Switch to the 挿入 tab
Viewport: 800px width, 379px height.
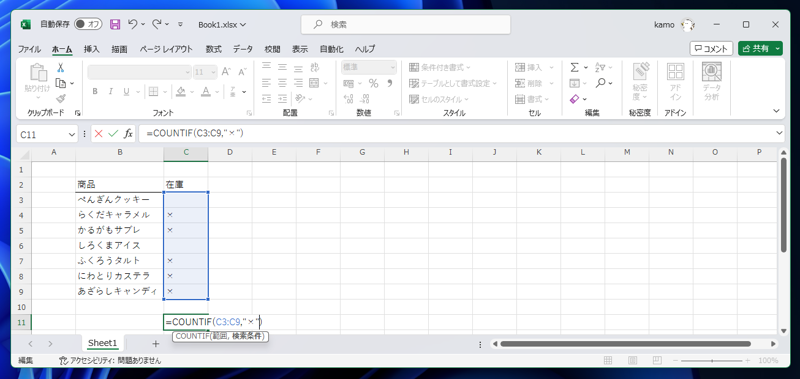point(92,49)
